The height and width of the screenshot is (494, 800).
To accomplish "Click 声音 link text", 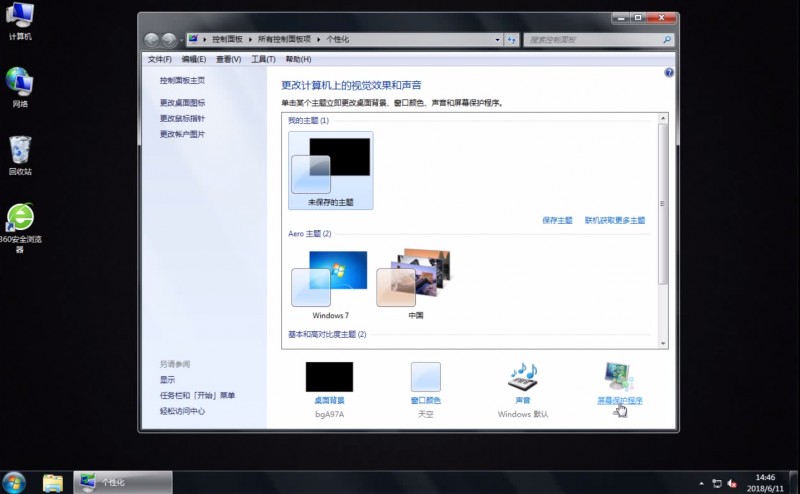I will [x=522, y=401].
